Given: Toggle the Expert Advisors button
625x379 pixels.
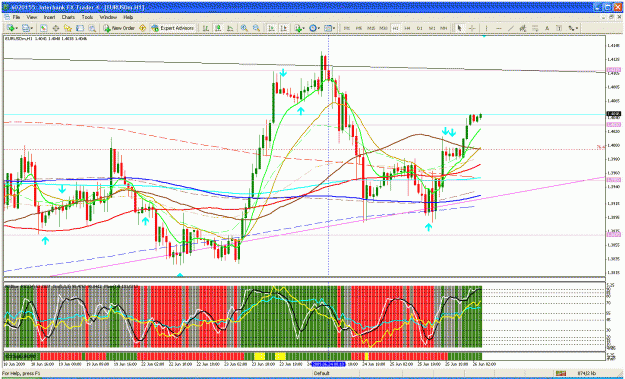Looking at the screenshot, I should (x=172, y=28).
